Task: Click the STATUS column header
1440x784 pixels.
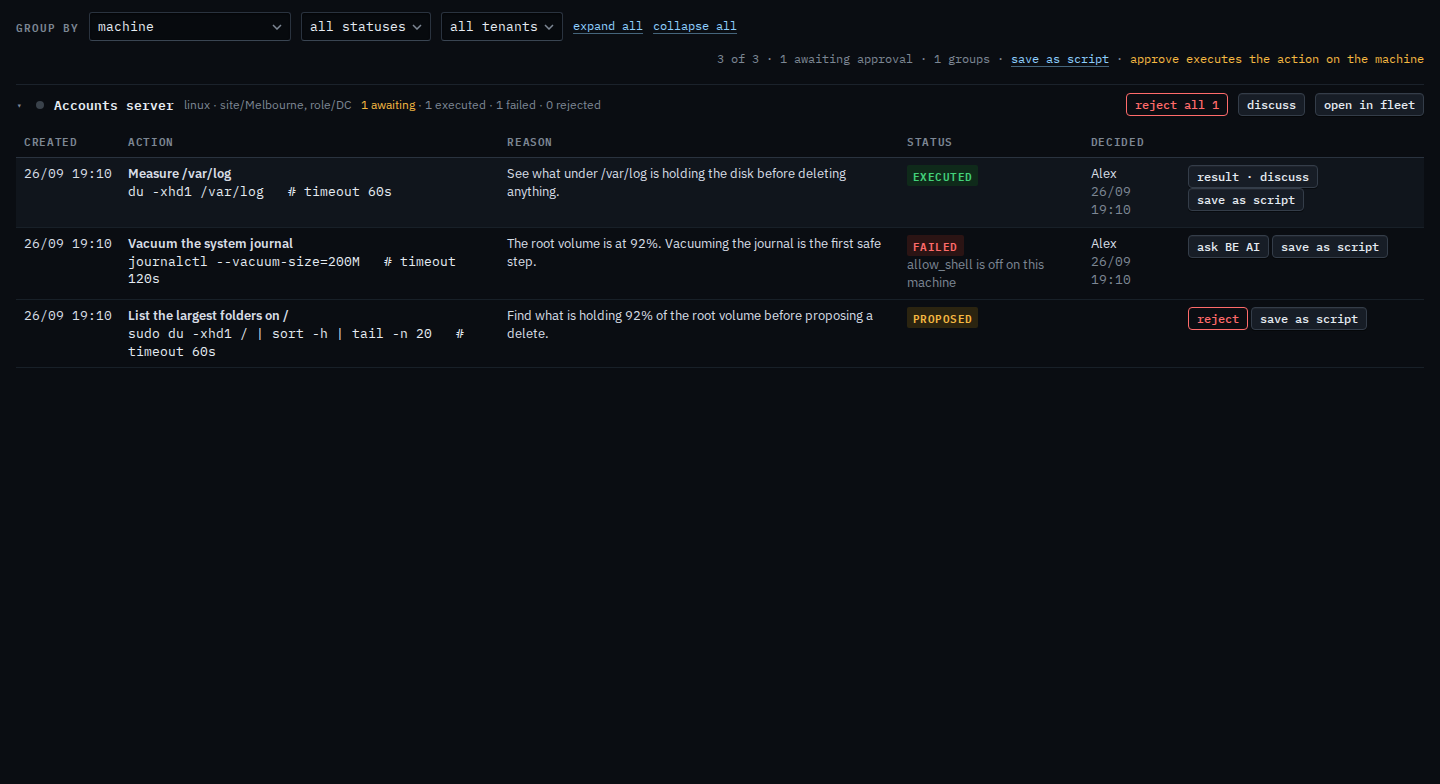Action: pos(930,142)
